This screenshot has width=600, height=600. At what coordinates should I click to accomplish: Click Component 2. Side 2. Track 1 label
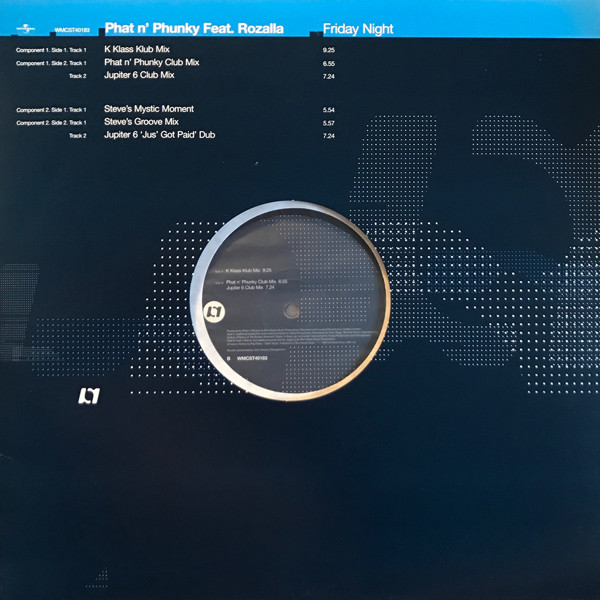point(54,122)
